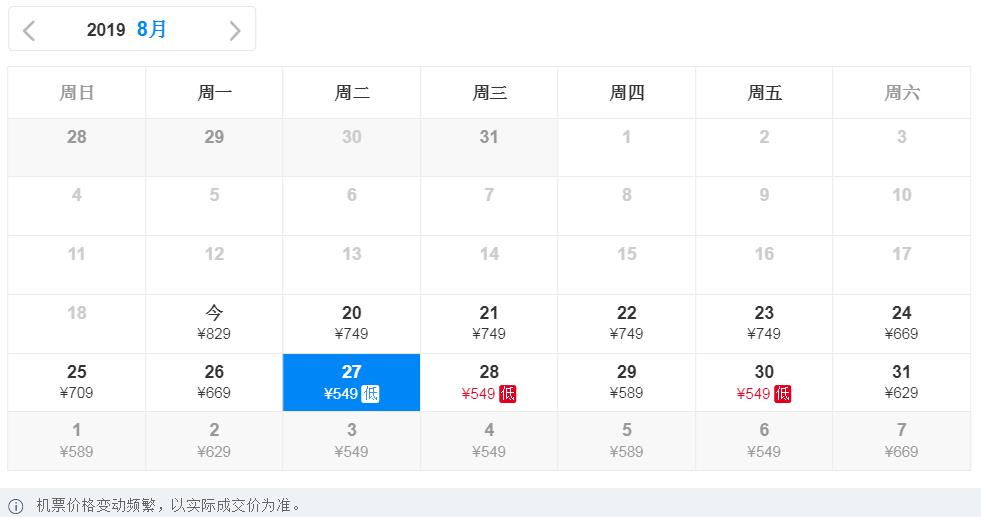Click the 低 badge on August 30
The height and width of the screenshot is (517, 981).
[782, 394]
